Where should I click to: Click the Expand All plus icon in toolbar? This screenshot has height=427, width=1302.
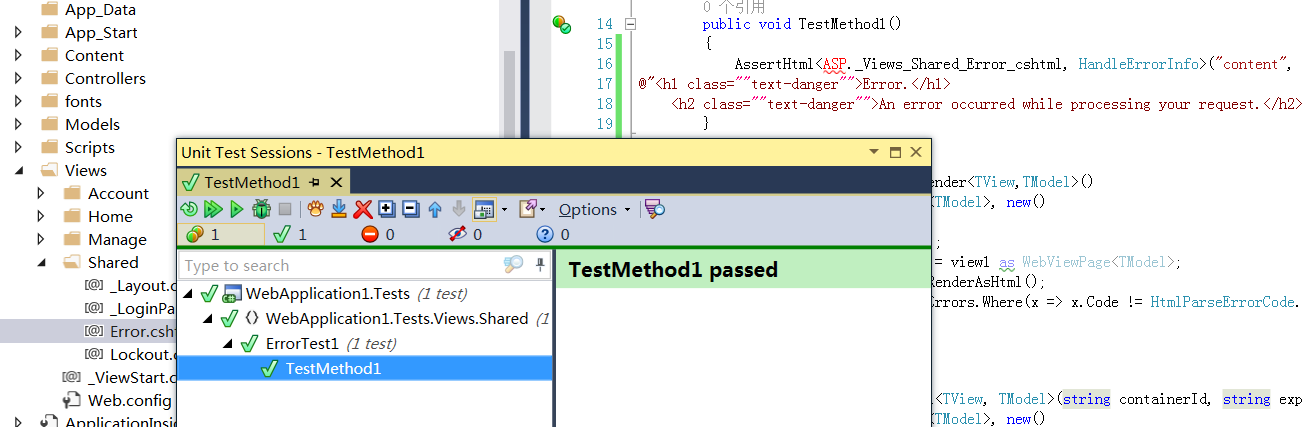[x=387, y=209]
